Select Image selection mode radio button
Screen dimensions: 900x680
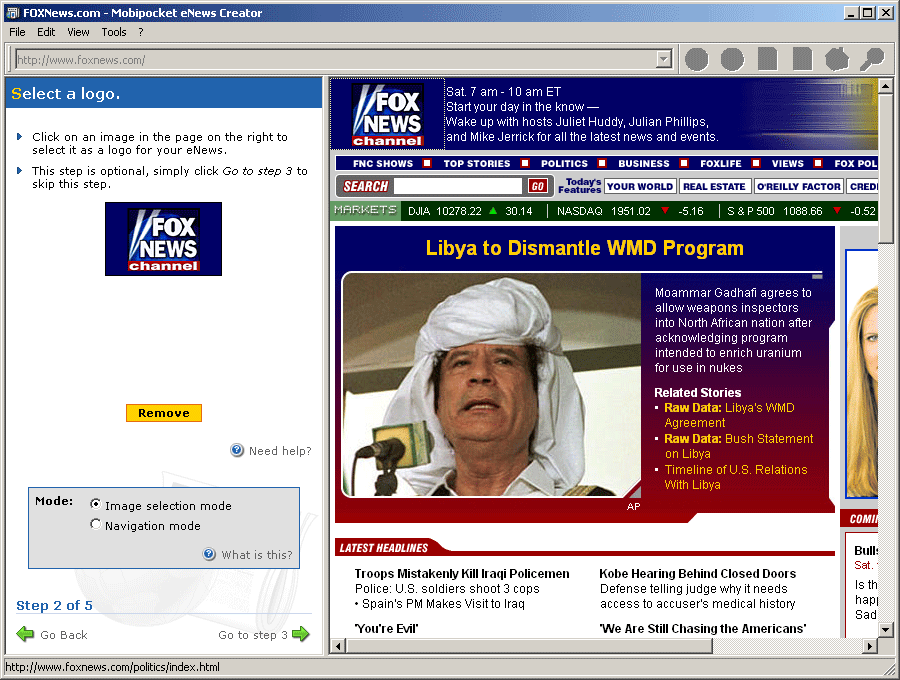pos(95,504)
